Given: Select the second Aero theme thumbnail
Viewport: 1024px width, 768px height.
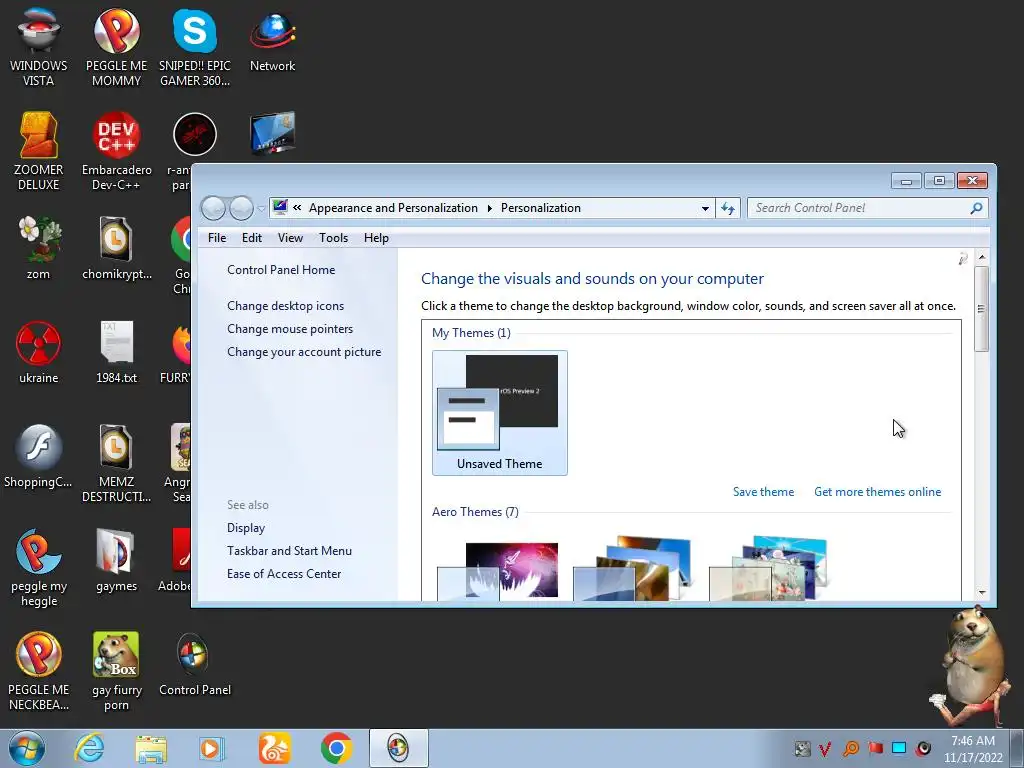Looking at the screenshot, I should point(632,568).
